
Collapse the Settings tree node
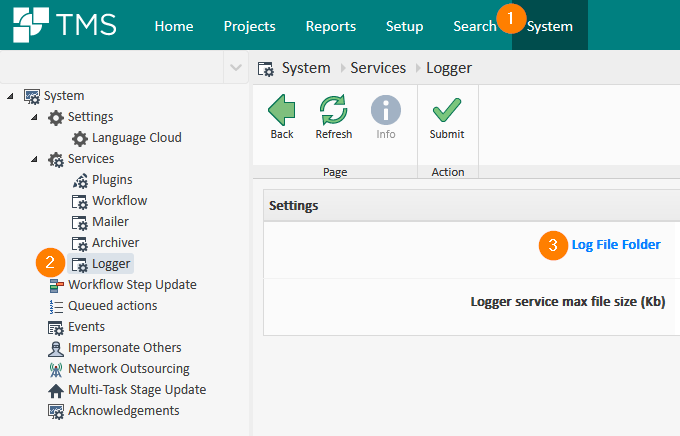tap(35, 118)
